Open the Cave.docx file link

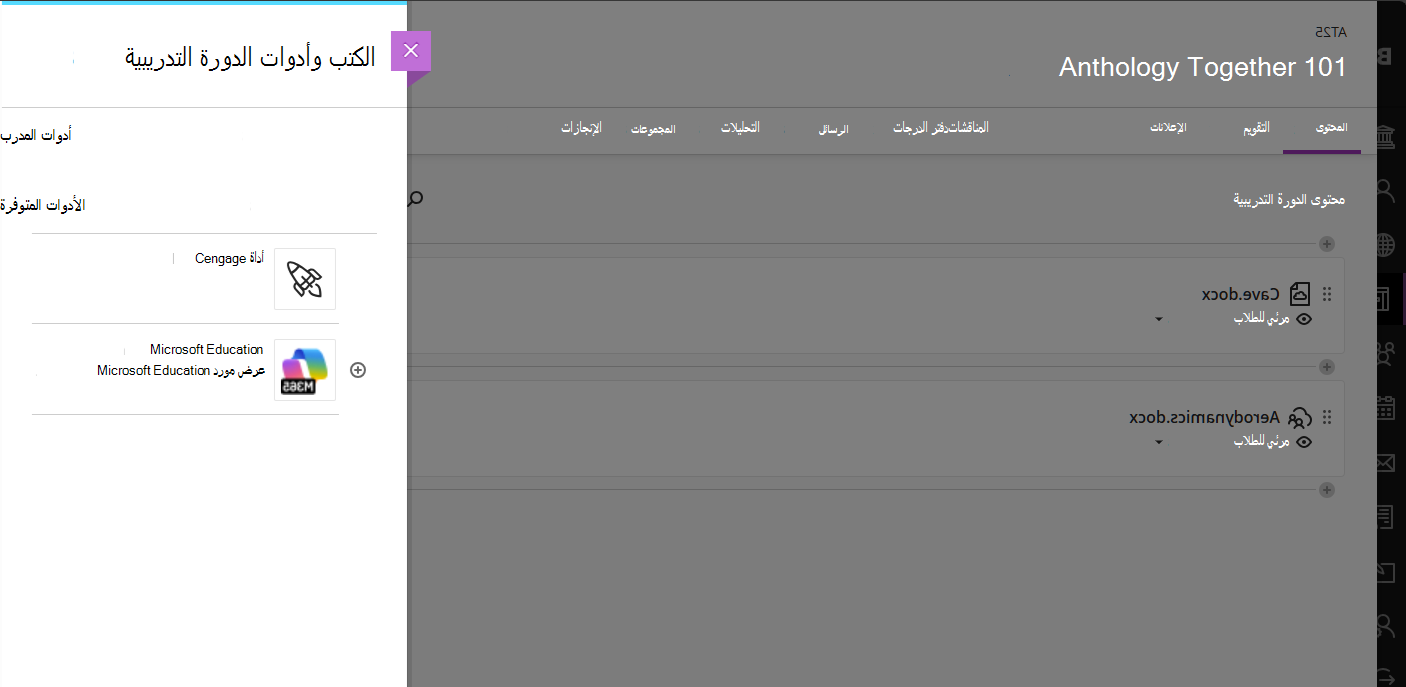coord(1241,294)
